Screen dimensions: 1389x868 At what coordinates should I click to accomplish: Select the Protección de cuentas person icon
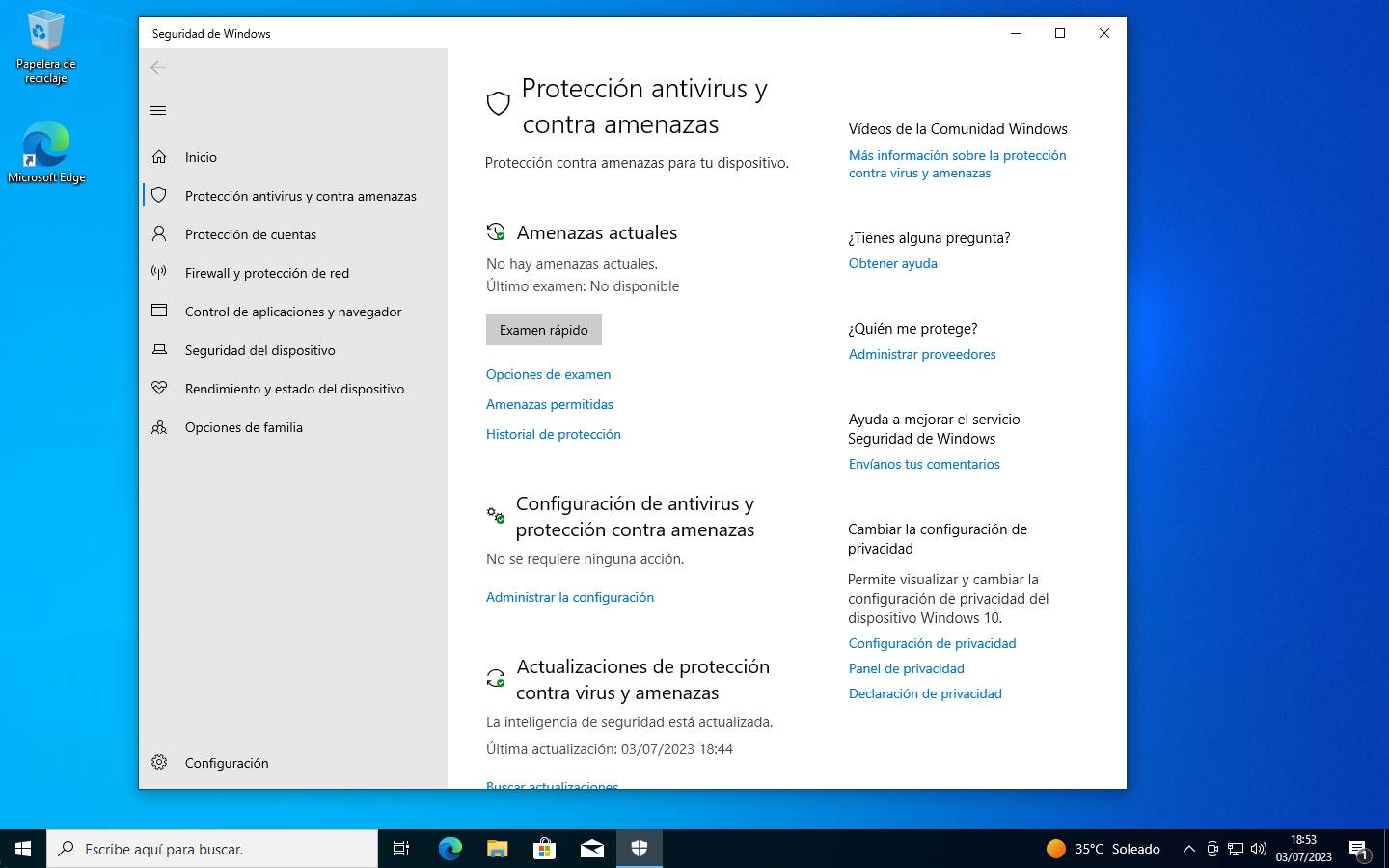tap(159, 234)
